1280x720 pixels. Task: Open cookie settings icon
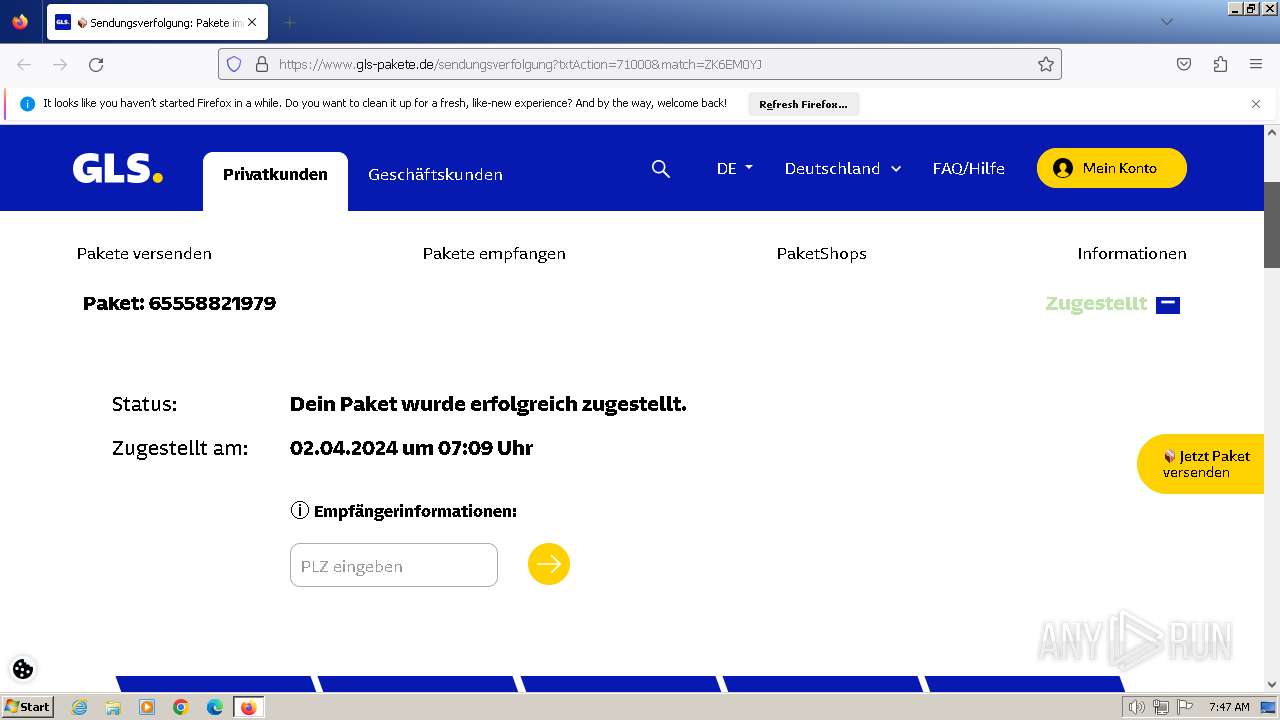coord(23,669)
